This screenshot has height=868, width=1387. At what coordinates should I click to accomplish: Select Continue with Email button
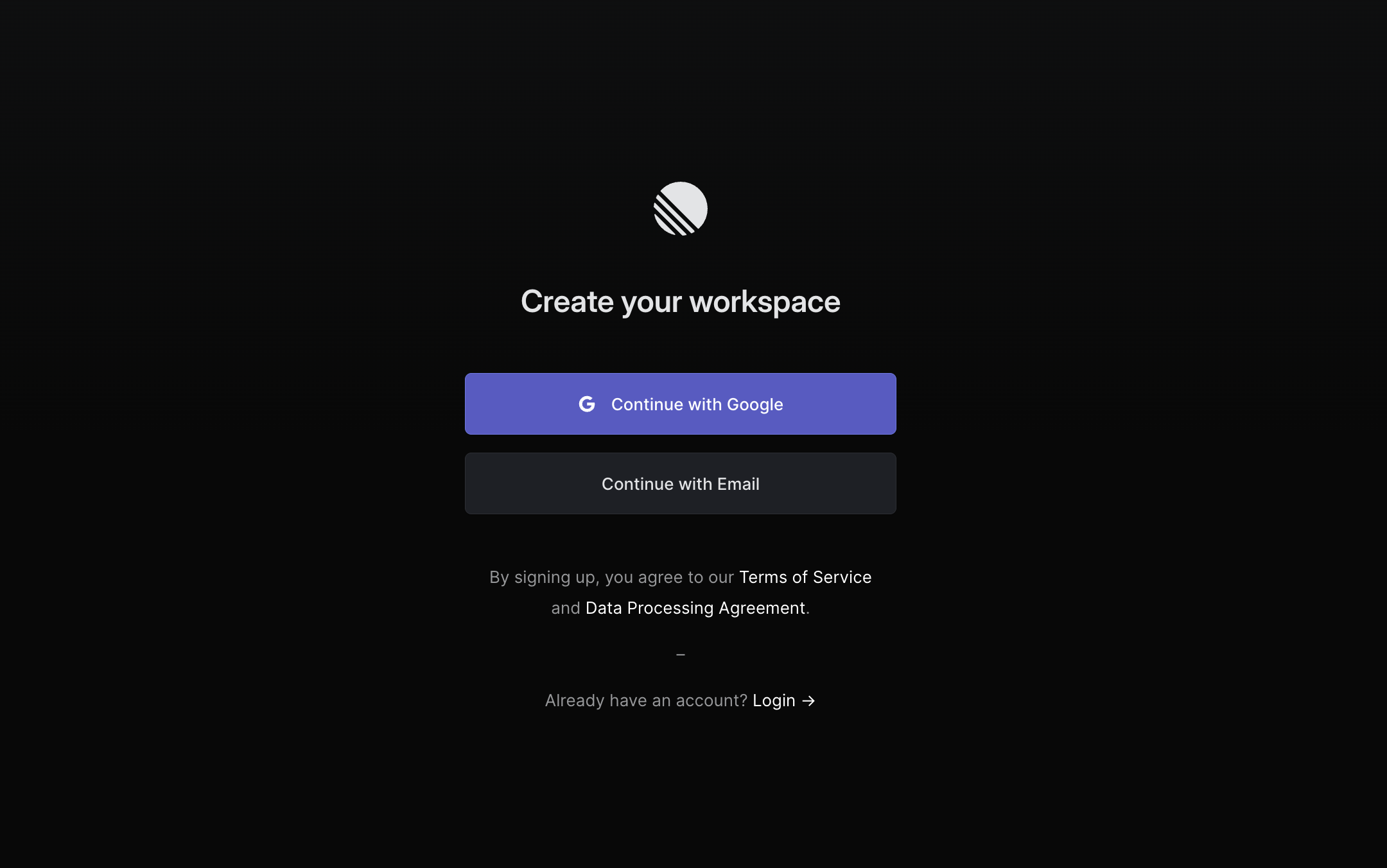click(680, 483)
